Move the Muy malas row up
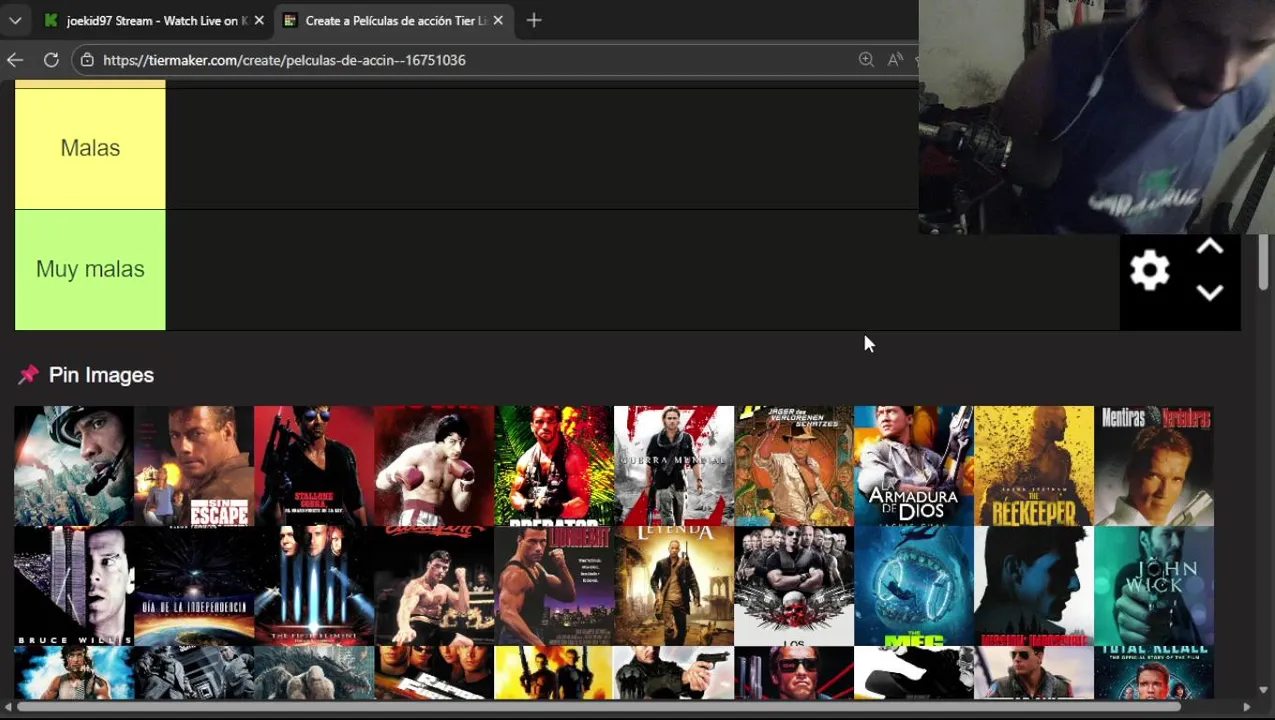1275x720 pixels. tap(1210, 248)
